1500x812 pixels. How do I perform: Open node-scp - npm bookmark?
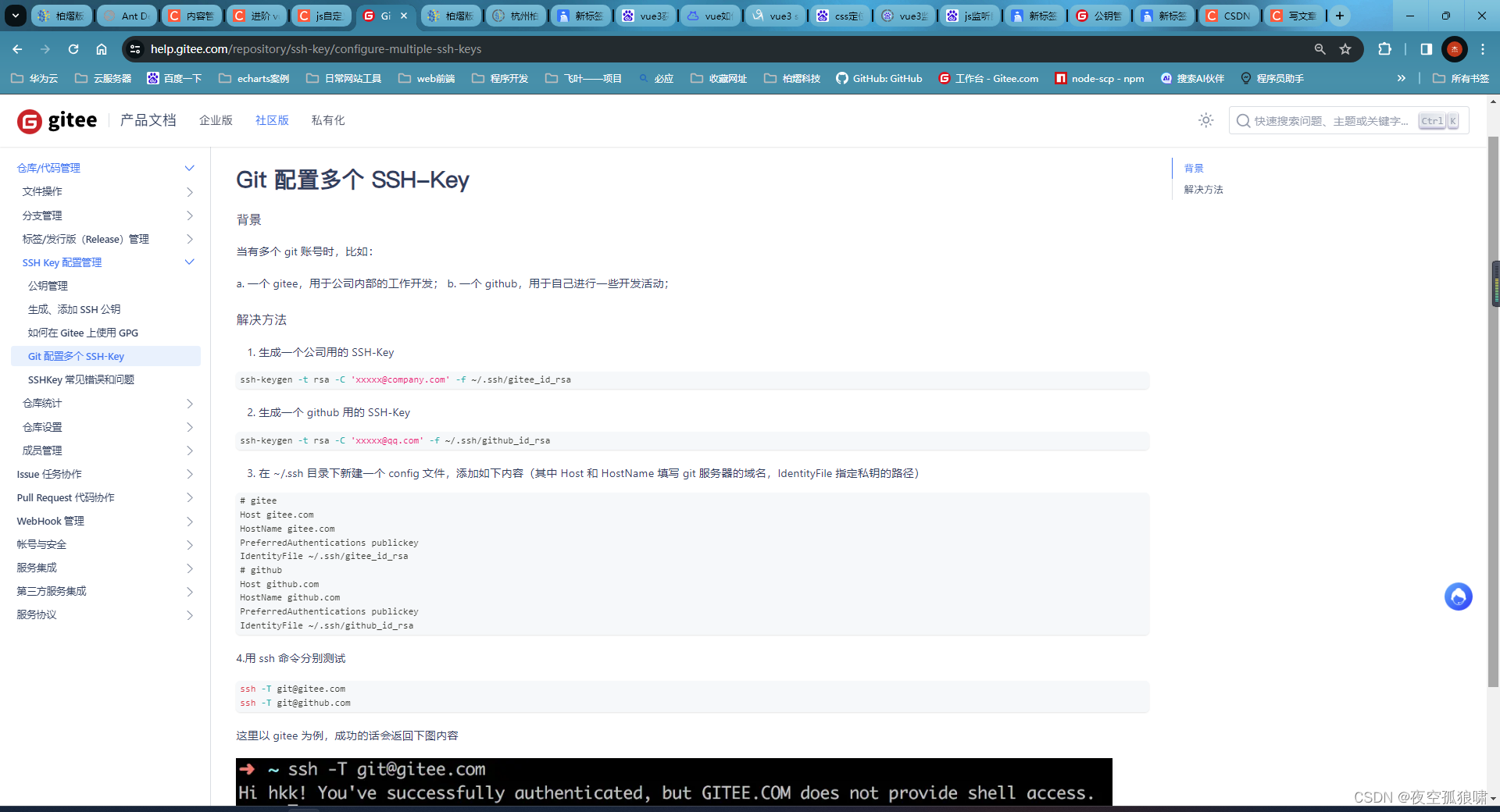tap(1099, 78)
